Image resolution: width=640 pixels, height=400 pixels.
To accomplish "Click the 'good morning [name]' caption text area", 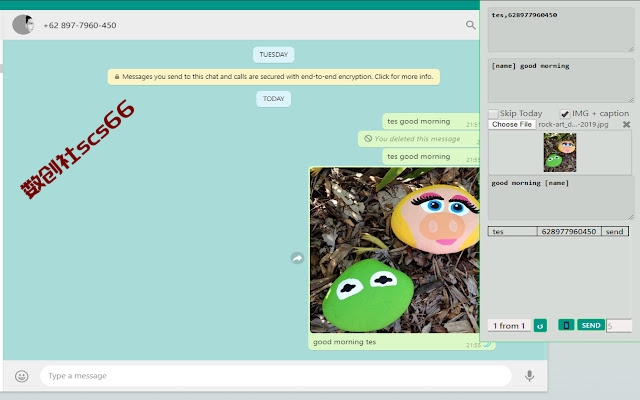I will 561,198.
